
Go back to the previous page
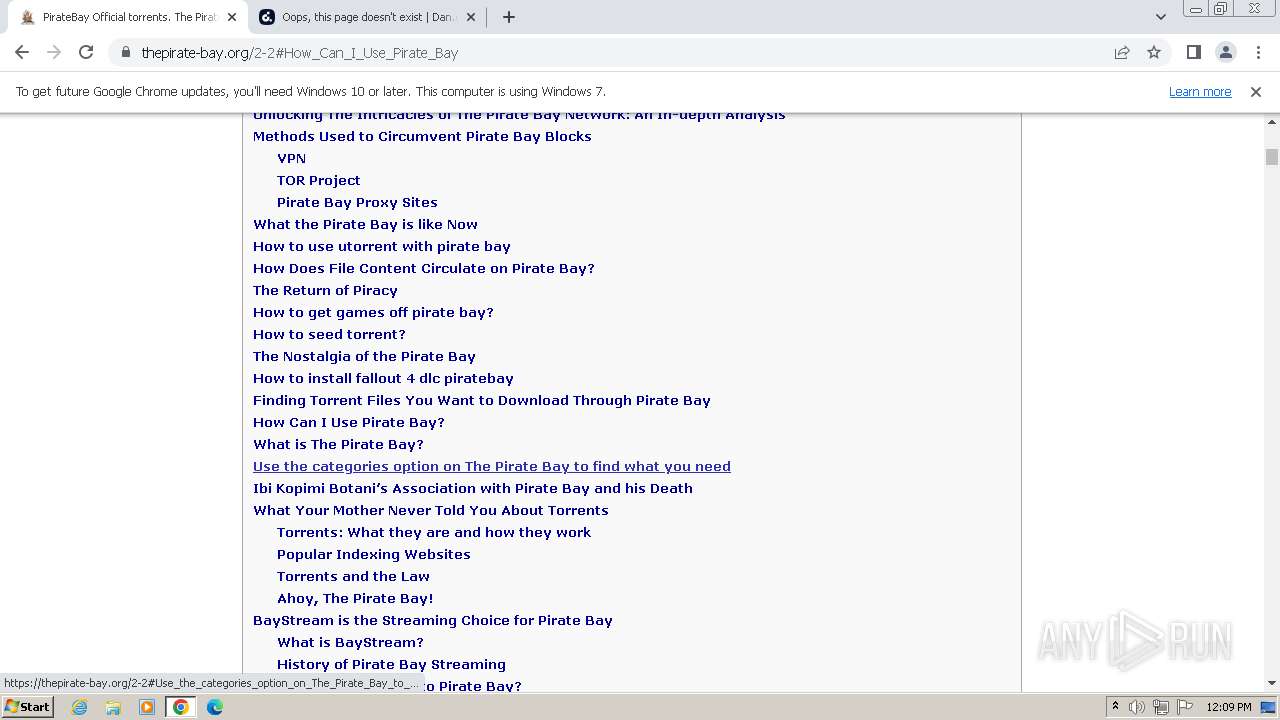22,53
